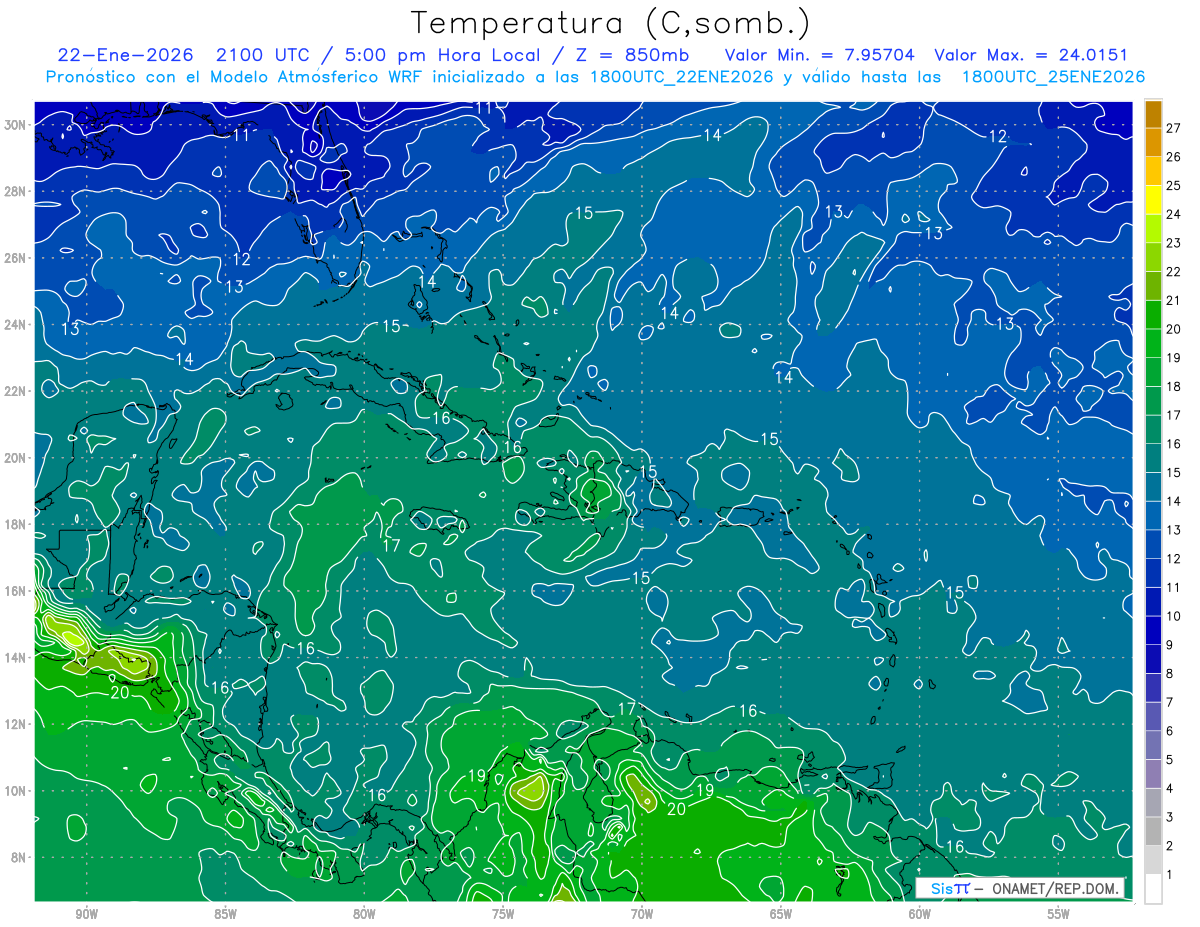
Task: Click the "8N" latitude axis label
Action: coord(20,858)
